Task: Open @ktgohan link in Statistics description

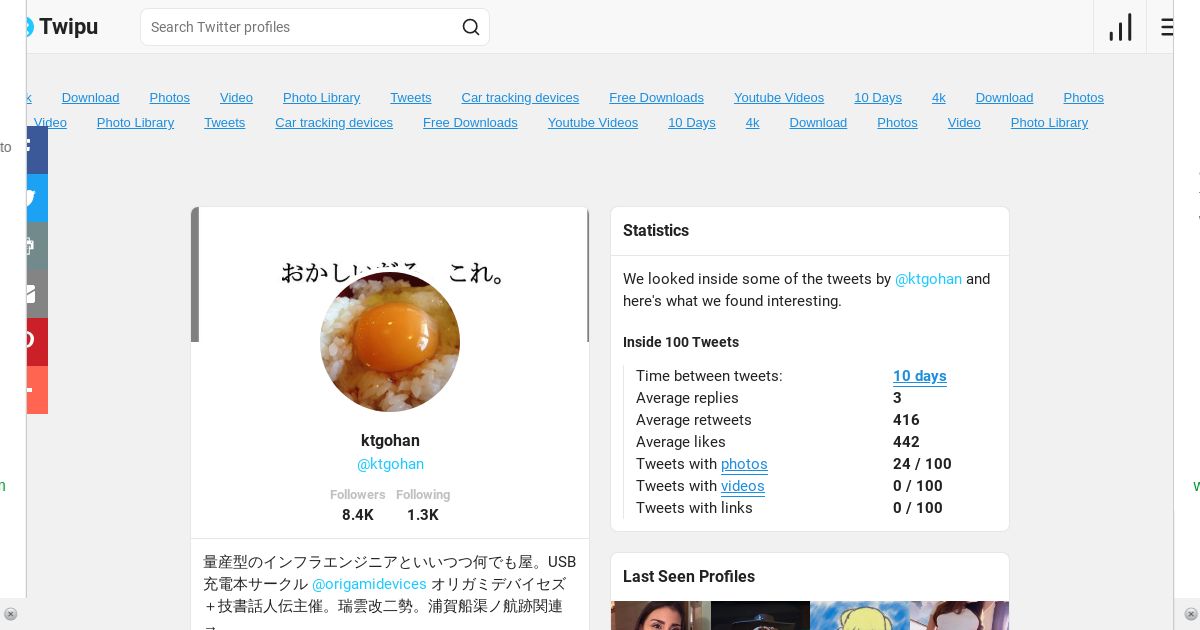Action: tap(928, 279)
